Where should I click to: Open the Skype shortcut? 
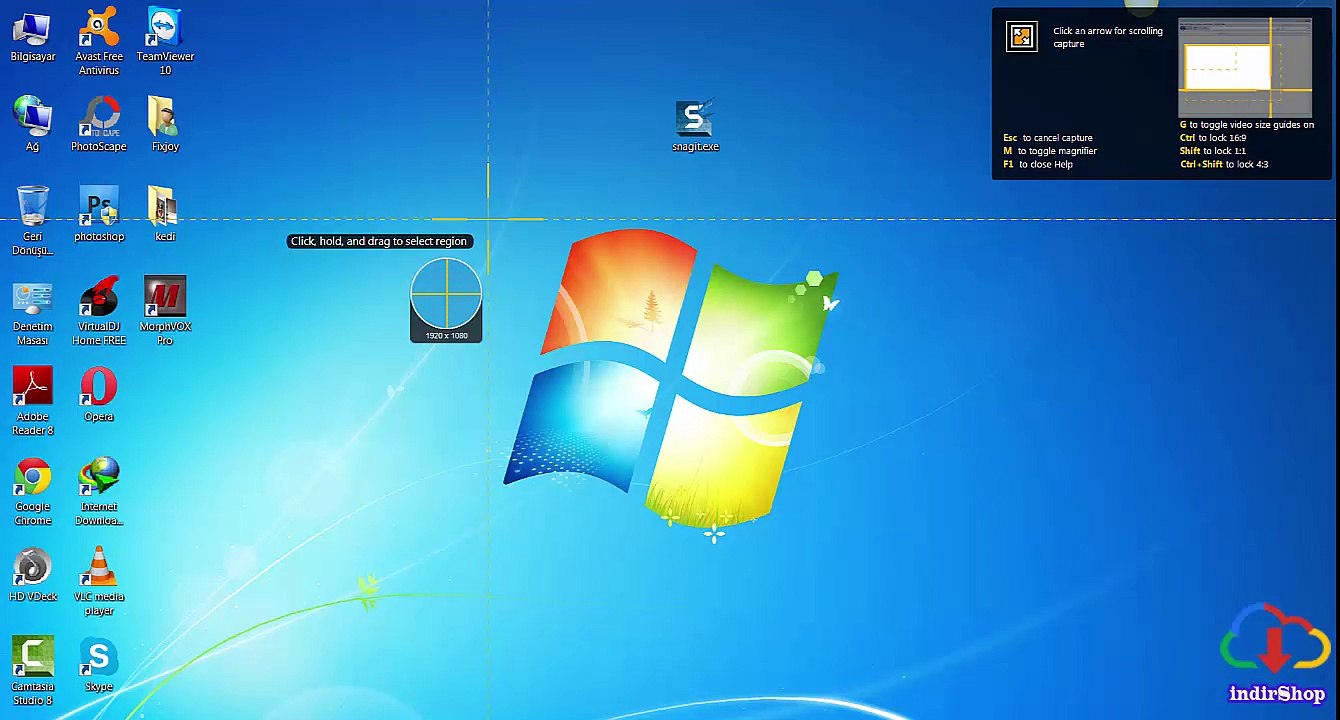(x=99, y=665)
